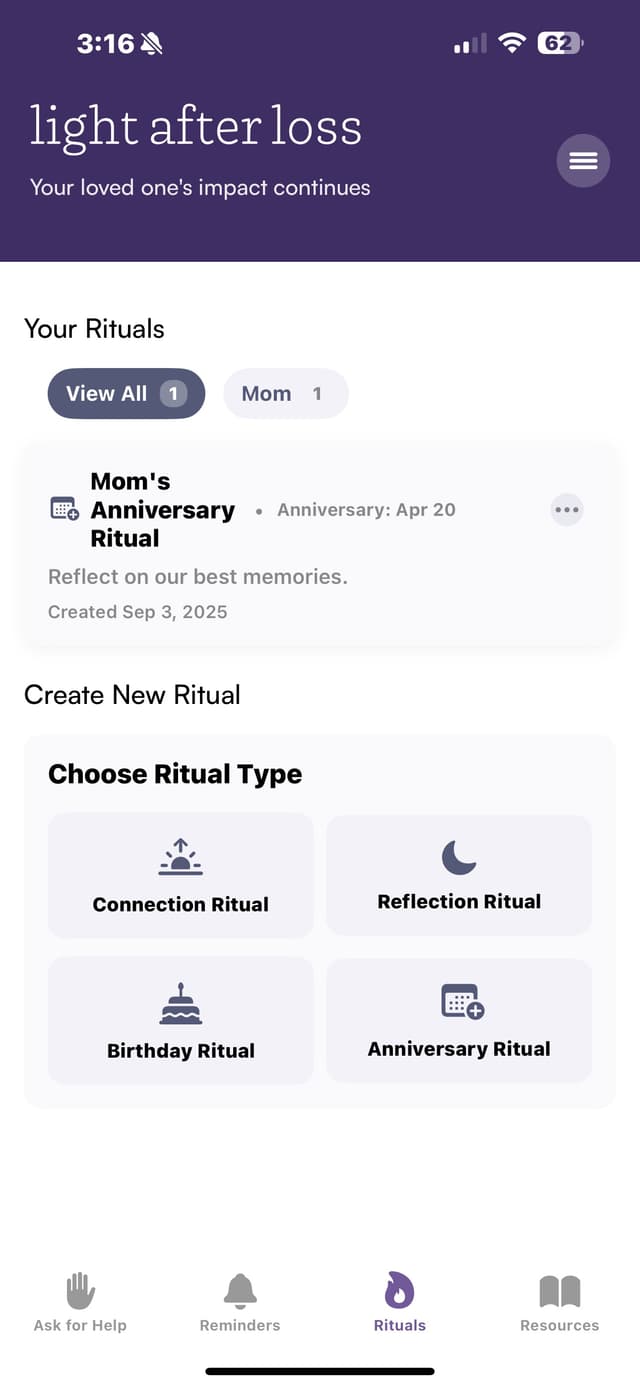This screenshot has height=1387, width=640.
Task: Switch to Ask for Help tab
Action: click(x=80, y=1326)
